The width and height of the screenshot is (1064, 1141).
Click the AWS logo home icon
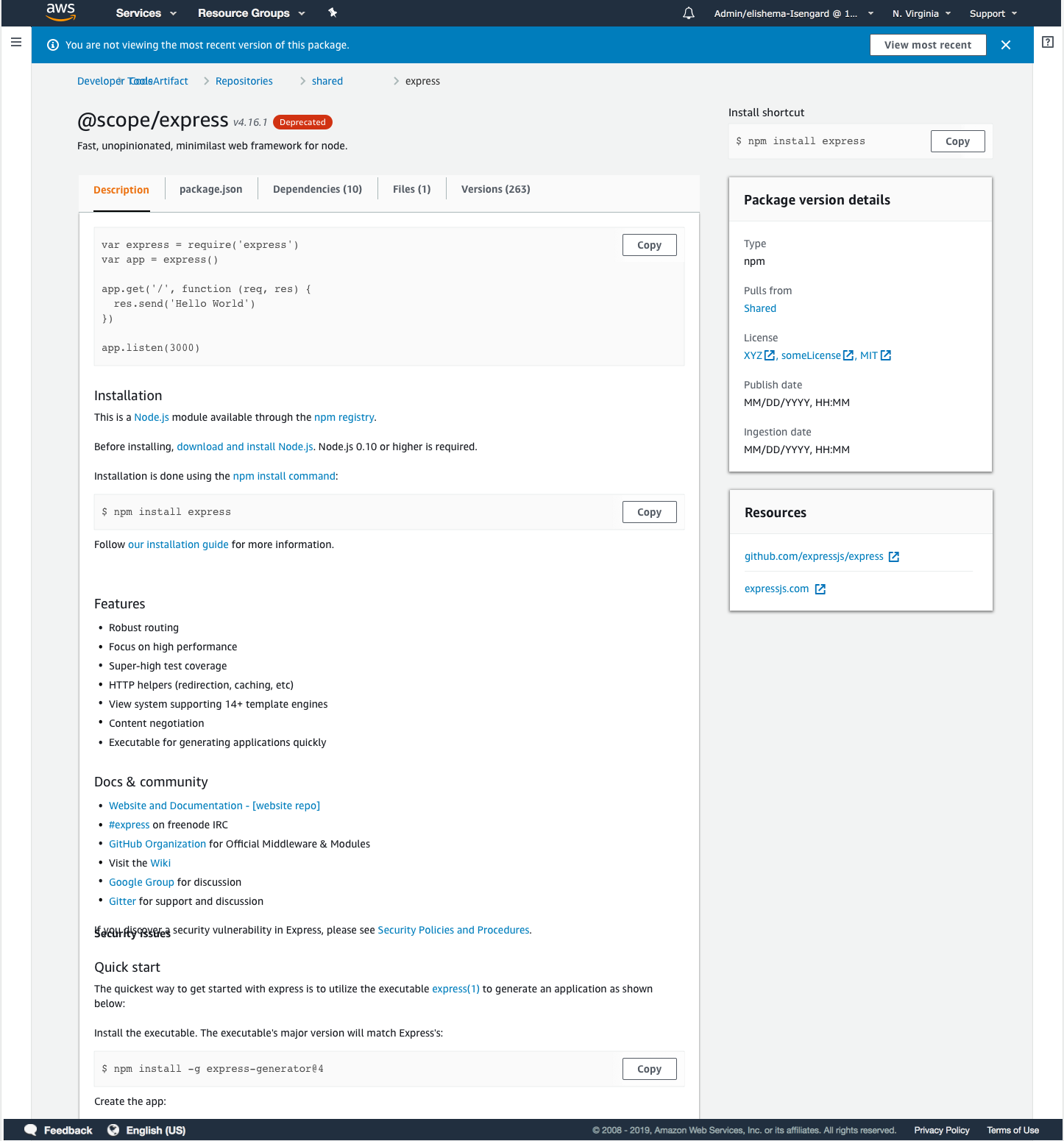pyautogui.click(x=60, y=13)
